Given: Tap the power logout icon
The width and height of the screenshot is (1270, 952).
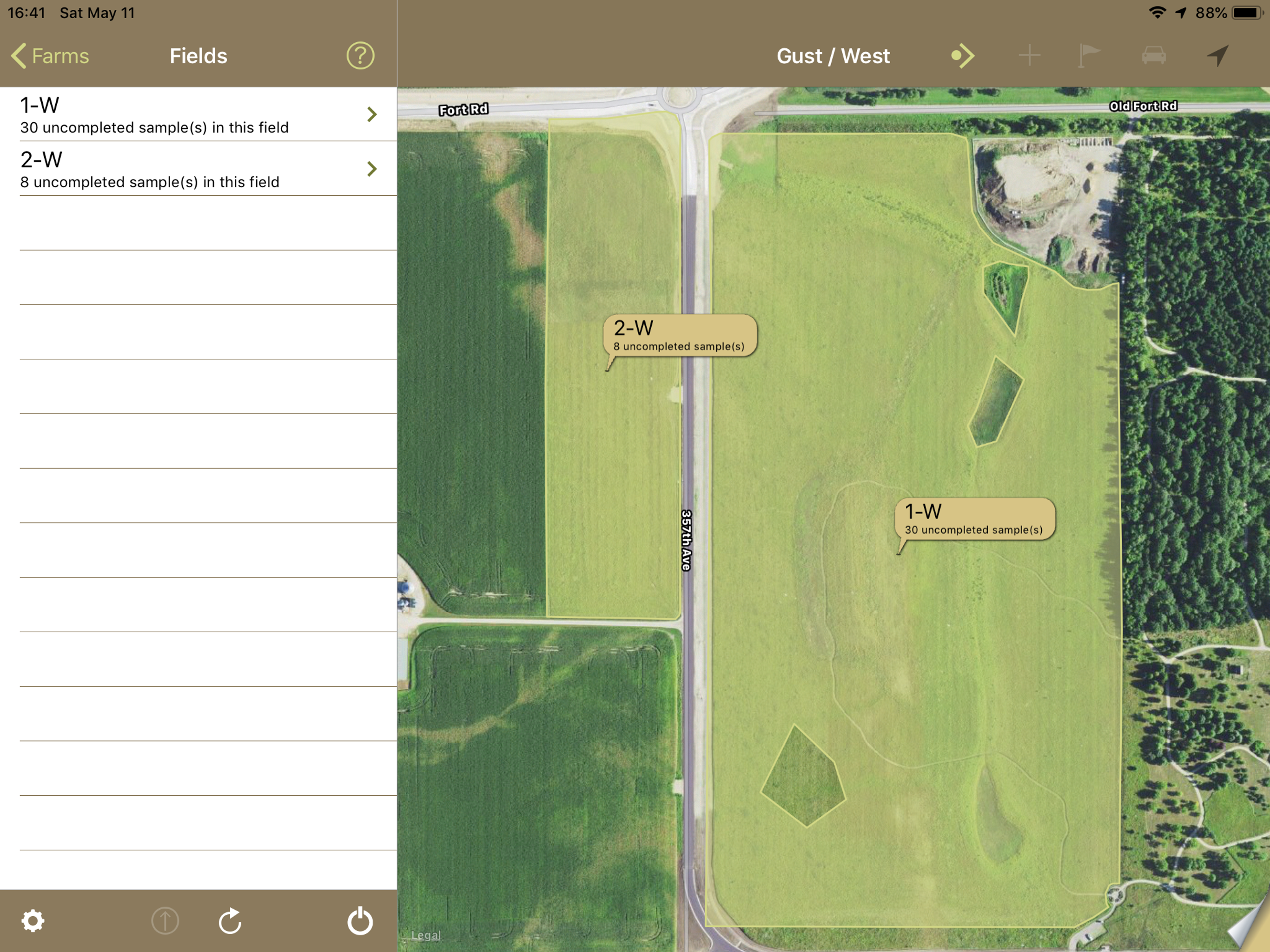Looking at the screenshot, I should click(360, 920).
